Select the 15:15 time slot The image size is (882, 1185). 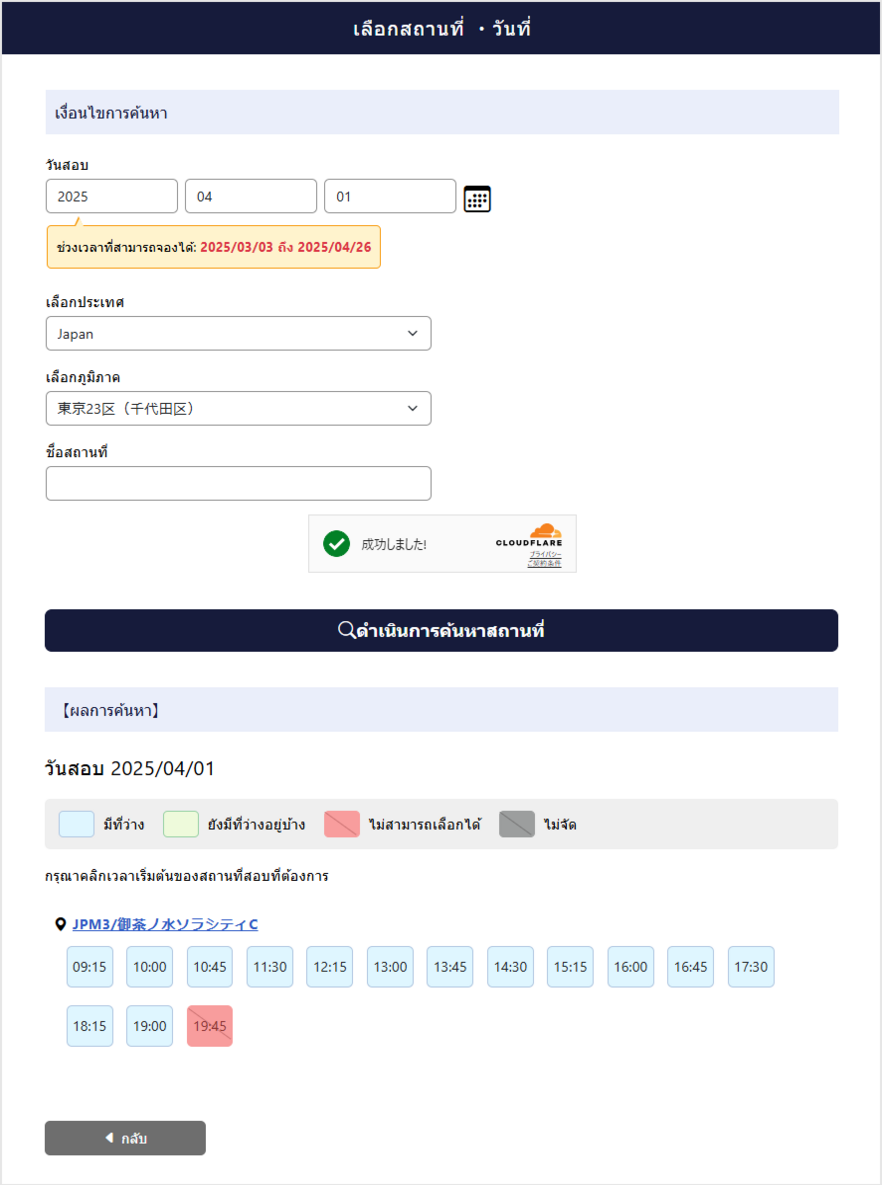[x=571, y=967]
